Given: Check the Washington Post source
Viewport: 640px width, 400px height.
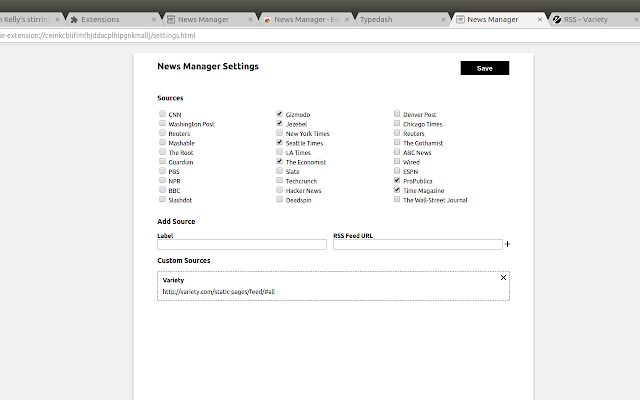Looking at the screenshot, I should click(162, 123).
